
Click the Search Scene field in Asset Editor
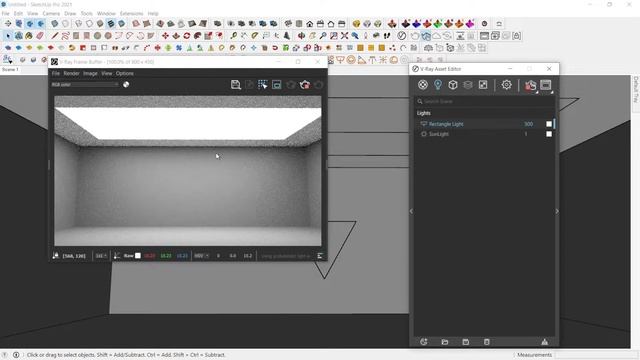[484, 101]
